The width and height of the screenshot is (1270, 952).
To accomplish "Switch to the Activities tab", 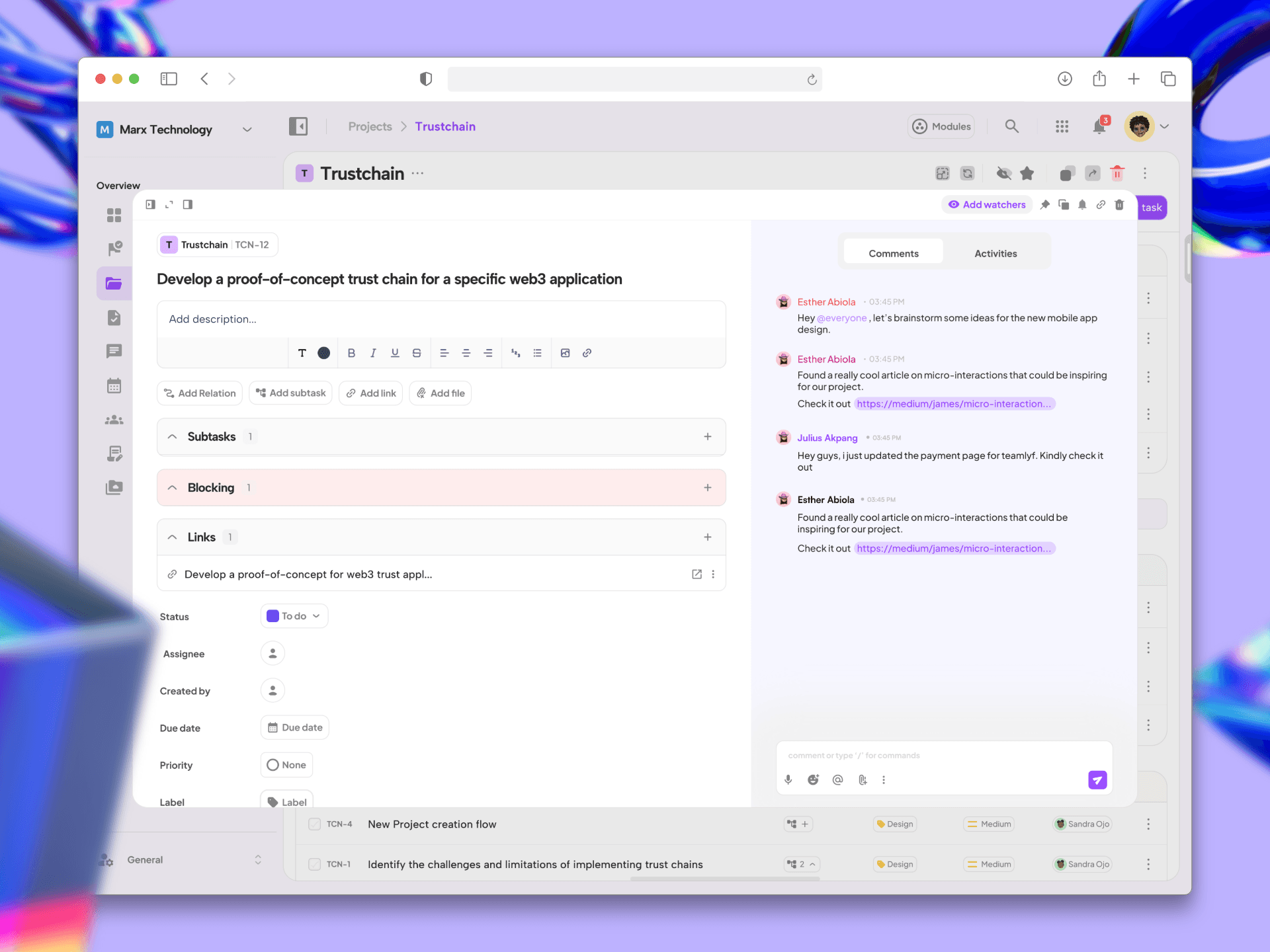I will [x=995, y=253].
